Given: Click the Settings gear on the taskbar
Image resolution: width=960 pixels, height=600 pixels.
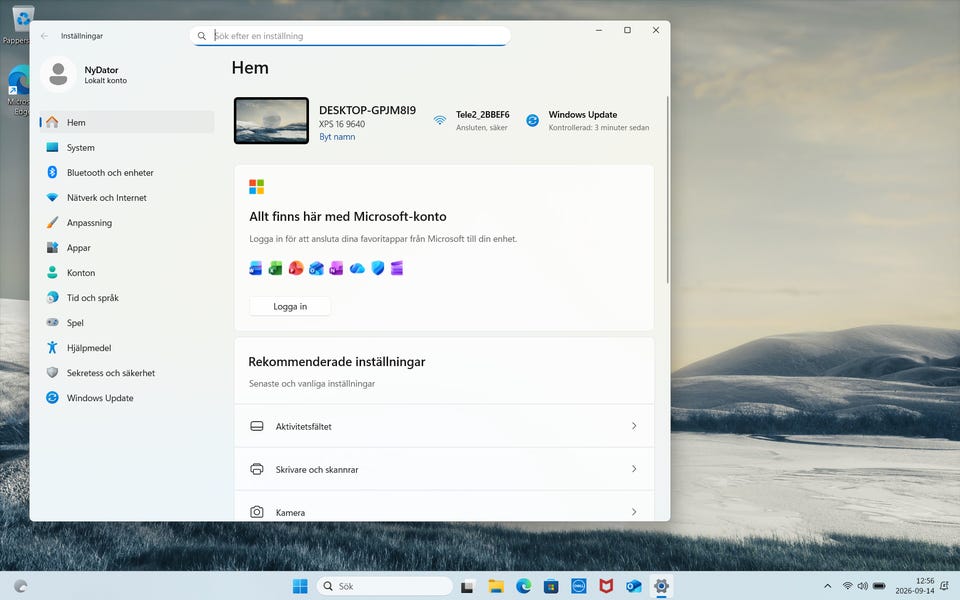Looking at the screenshot, I should (661, 587).
